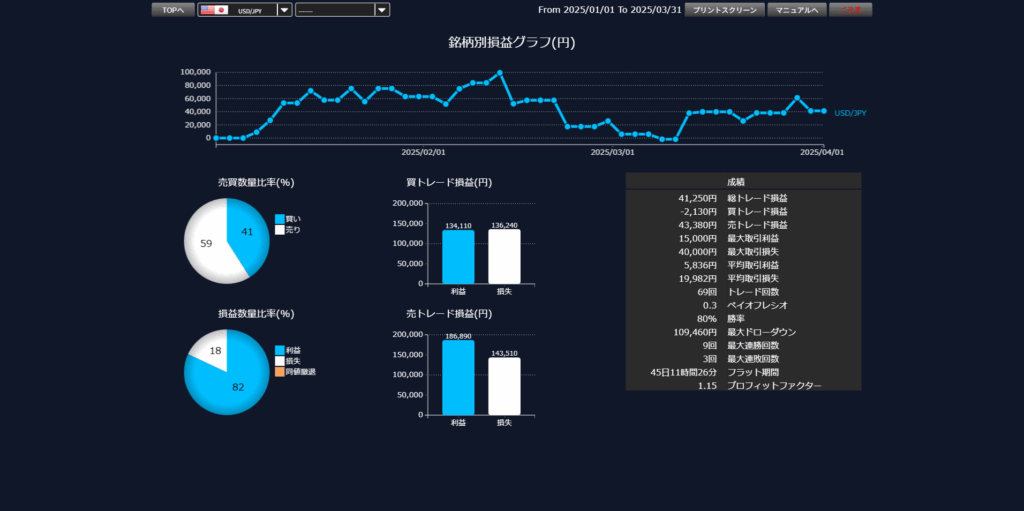
Task: Click the 134,110 buy profit bar
Action: pos(458,257)
